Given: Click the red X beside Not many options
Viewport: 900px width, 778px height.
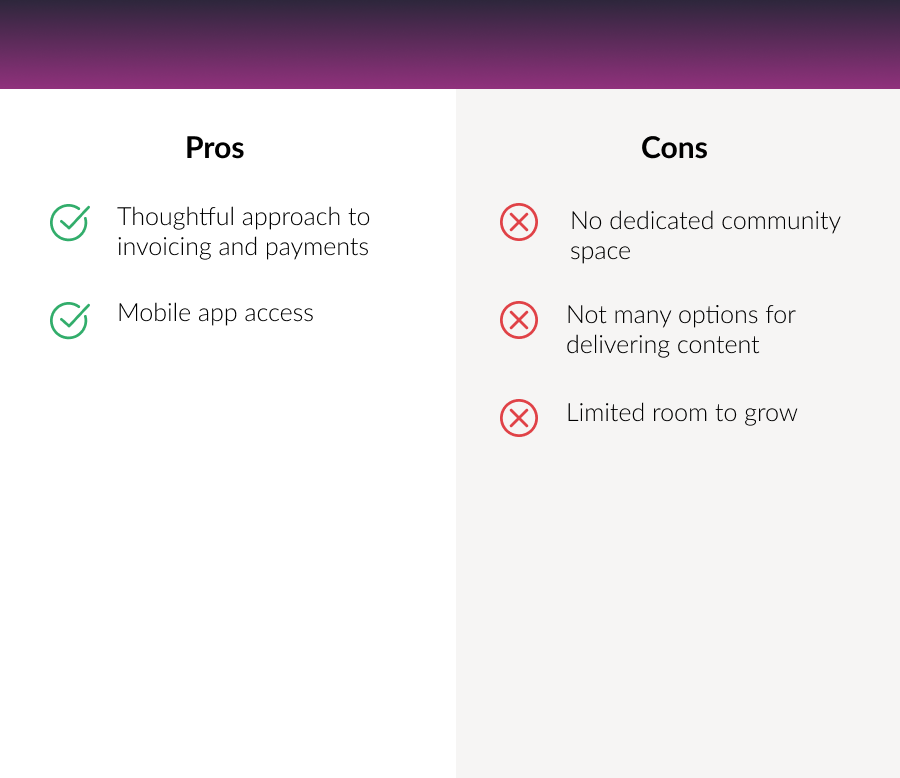Looking at the screenshot, I should pos(518,320).
